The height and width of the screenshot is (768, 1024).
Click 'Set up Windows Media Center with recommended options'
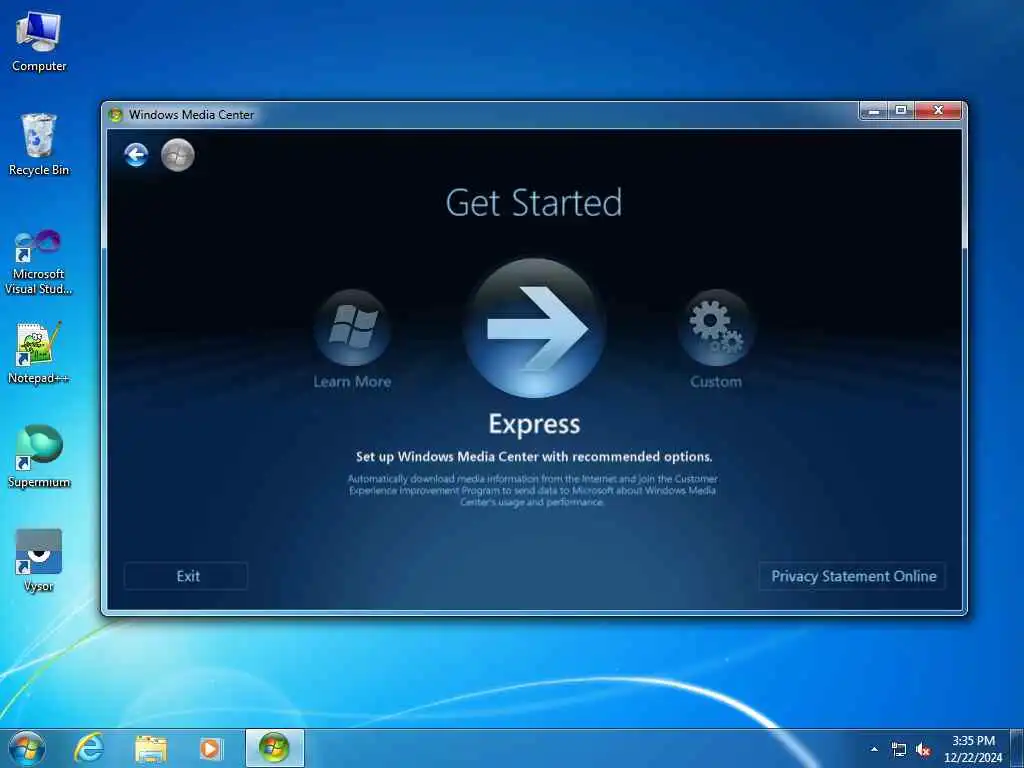(534, 456)
